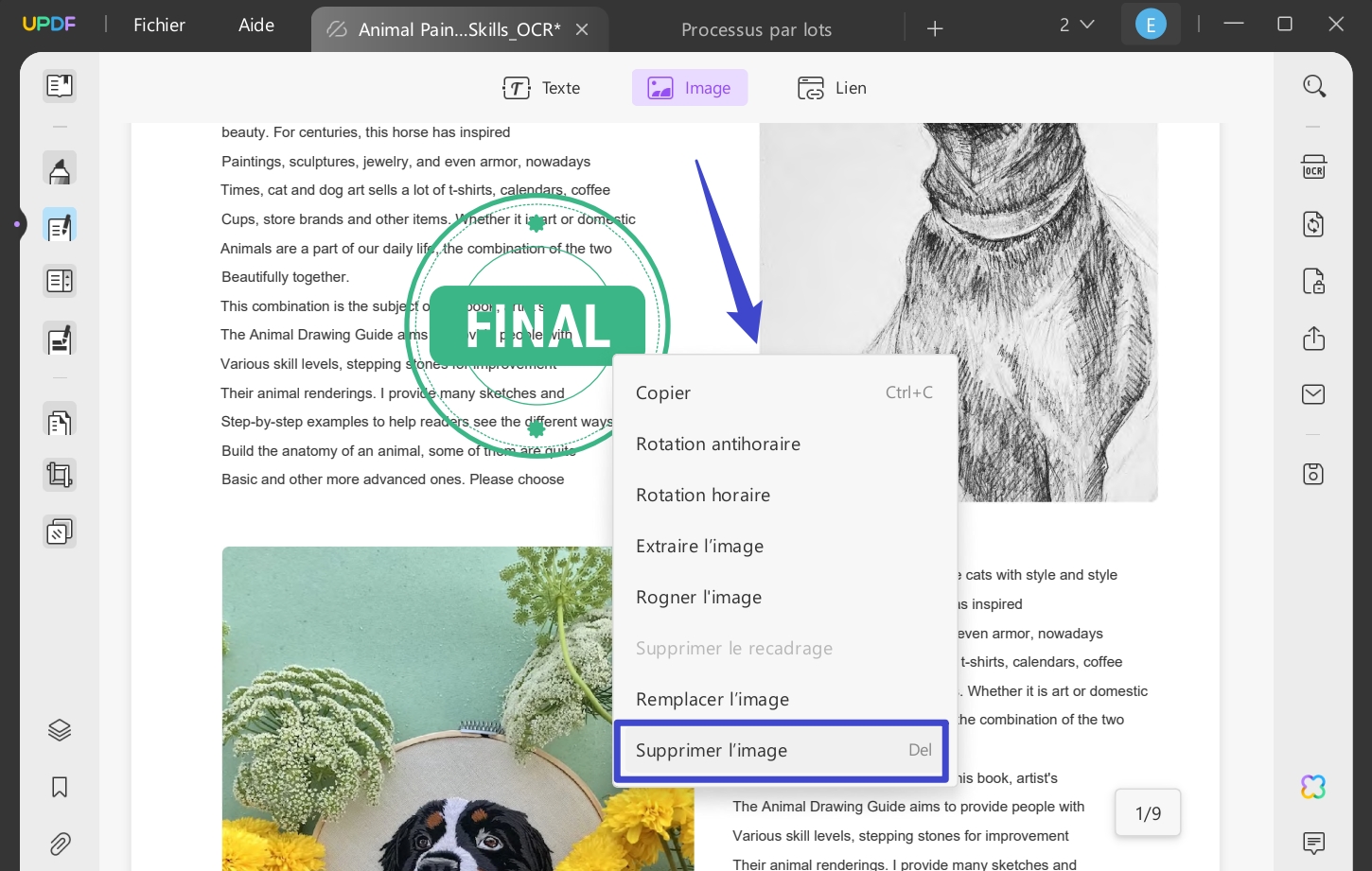Switch to Texte editing mode

click(541, 88)
